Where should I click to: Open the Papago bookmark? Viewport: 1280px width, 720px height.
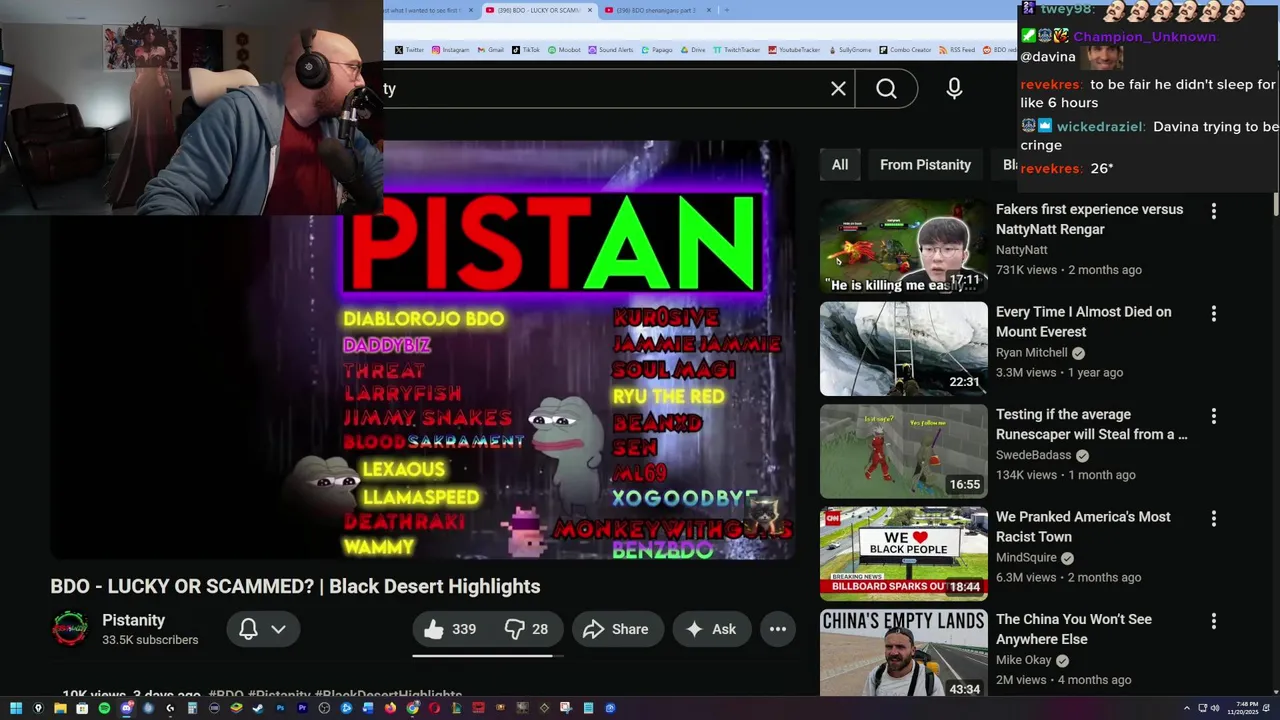657,49
